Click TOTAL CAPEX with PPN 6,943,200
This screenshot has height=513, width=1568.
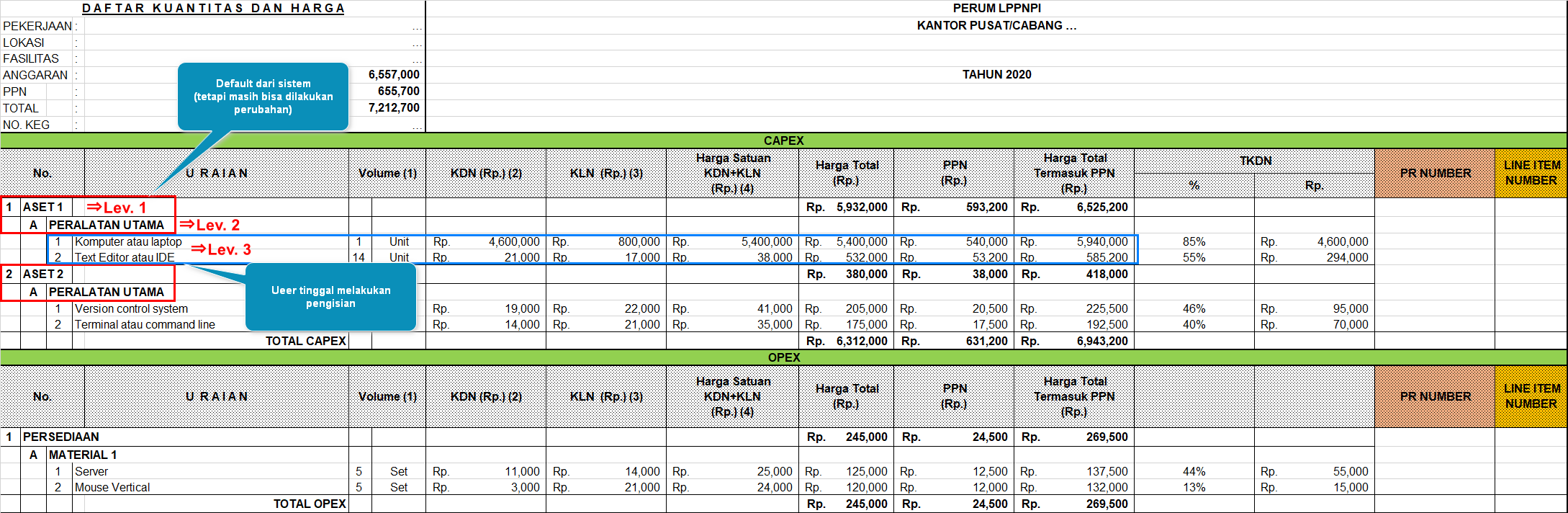tap(1102, 341)
